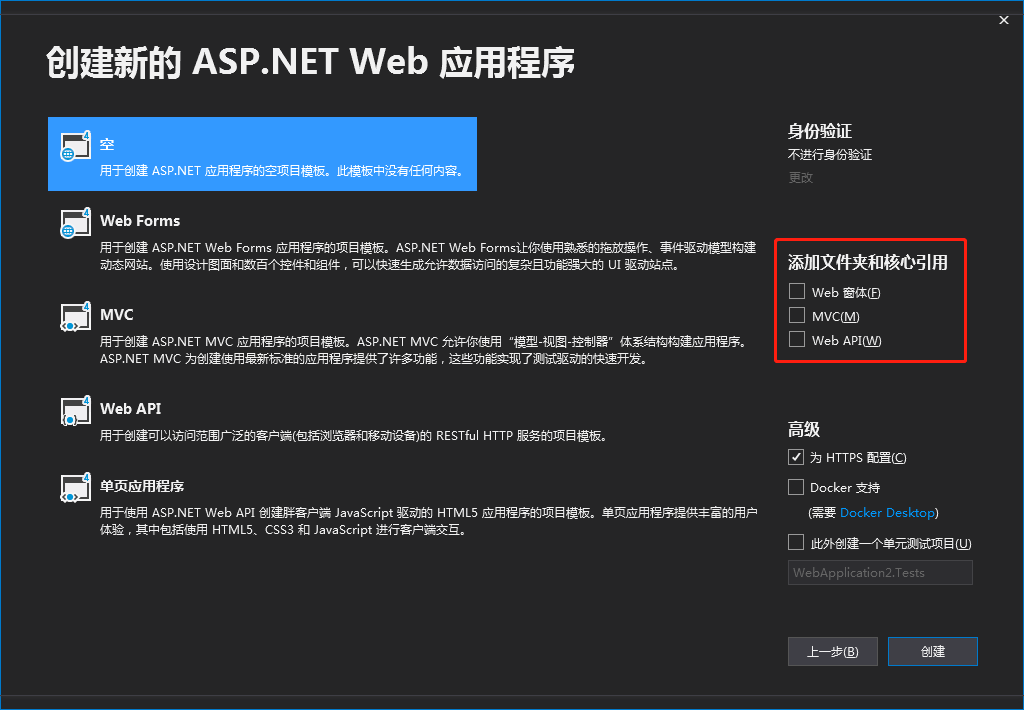
Task: Click 更改 under 身份验证
Action: click(x=800, y=178)
